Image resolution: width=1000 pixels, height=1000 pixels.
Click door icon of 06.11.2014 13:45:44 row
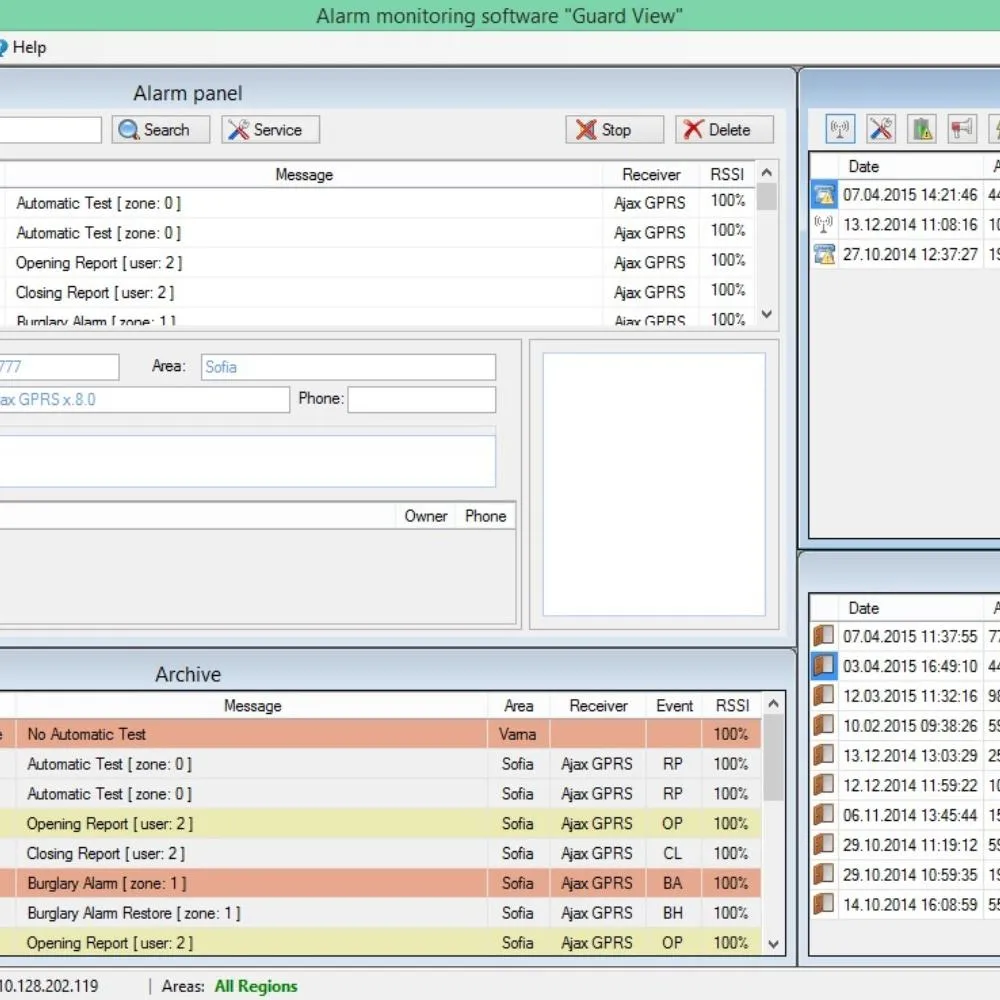824,814
